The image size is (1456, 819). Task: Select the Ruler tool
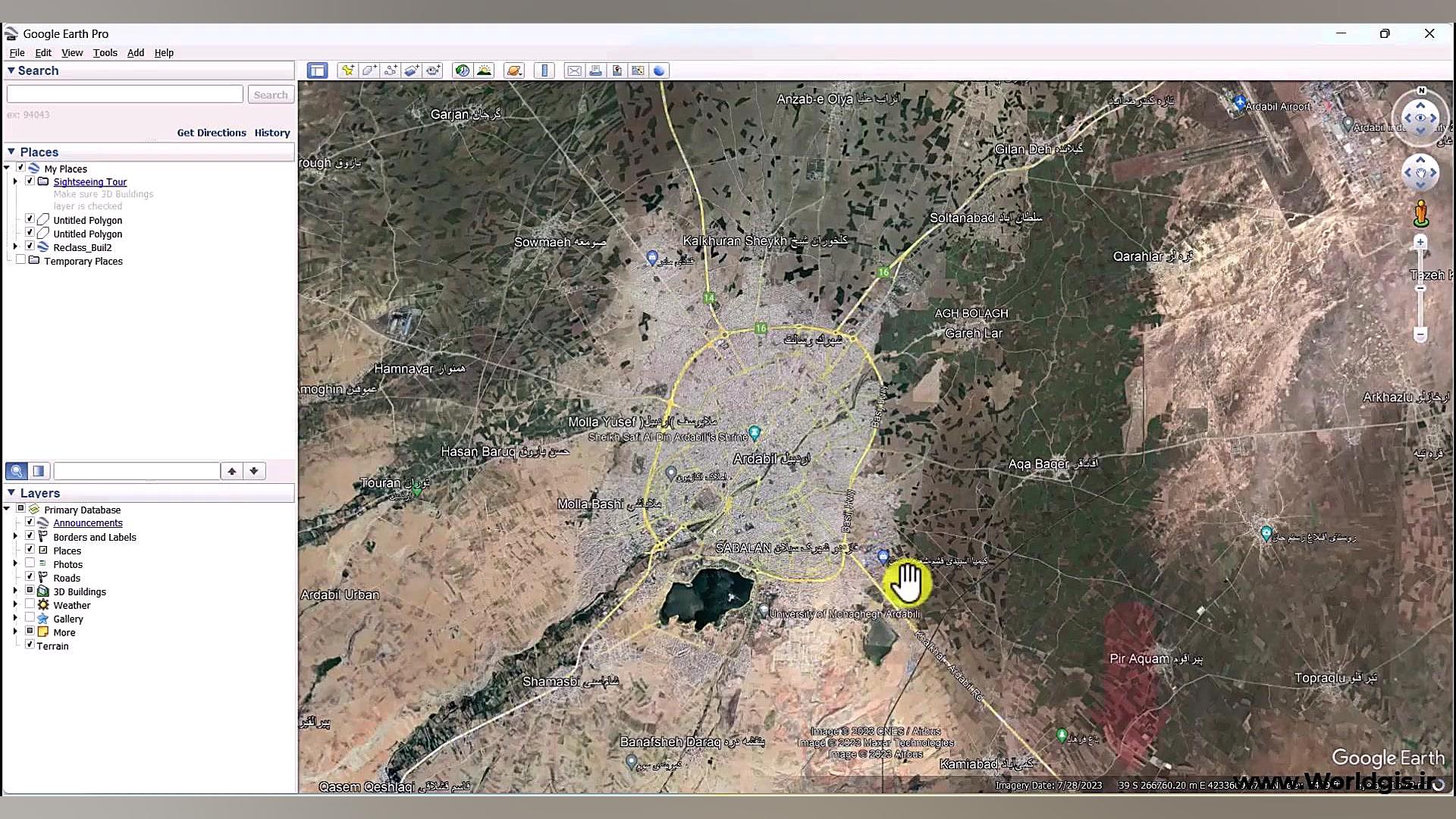(544, 71)
